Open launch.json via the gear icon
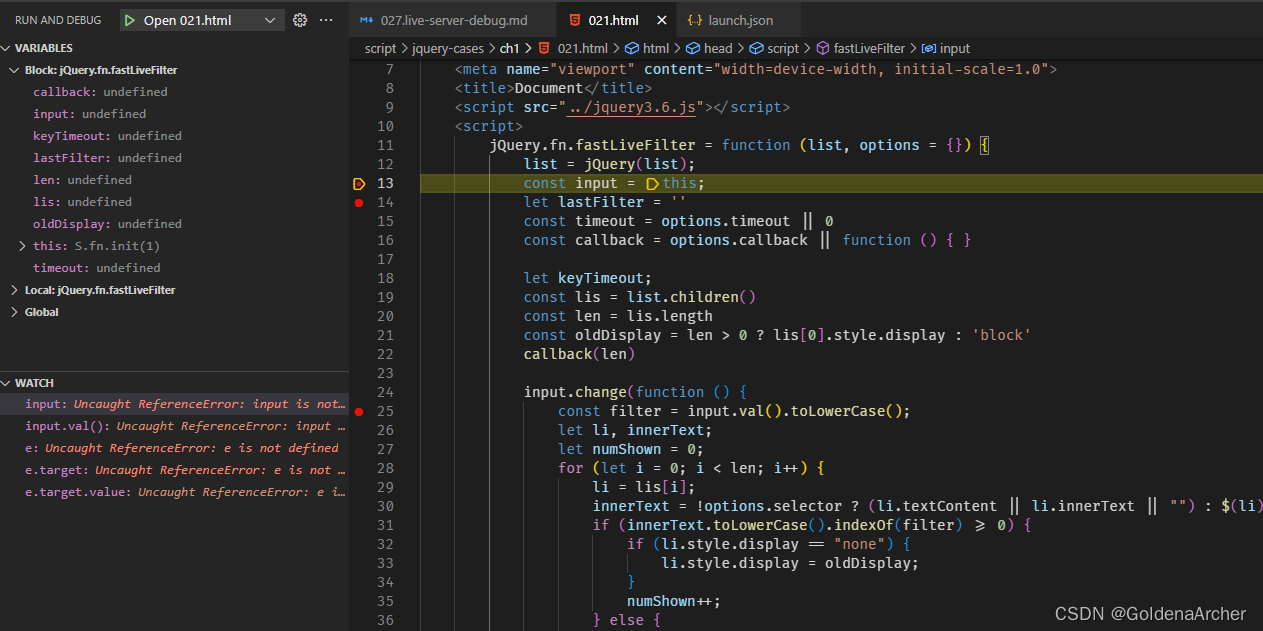This screenshot has width=1263, height=631. 300,20
